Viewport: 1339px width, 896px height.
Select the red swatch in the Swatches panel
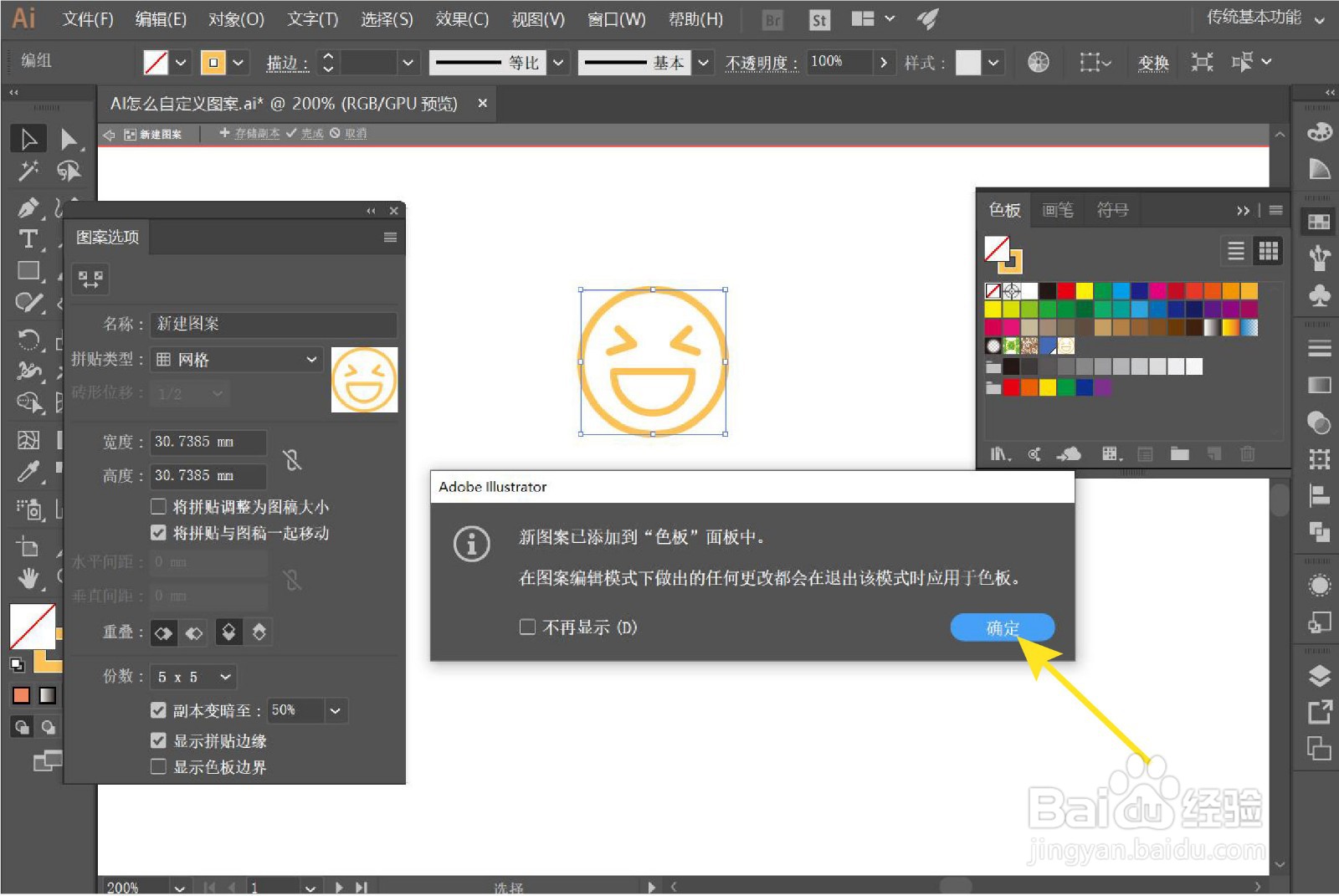(x=1065, y=289)
